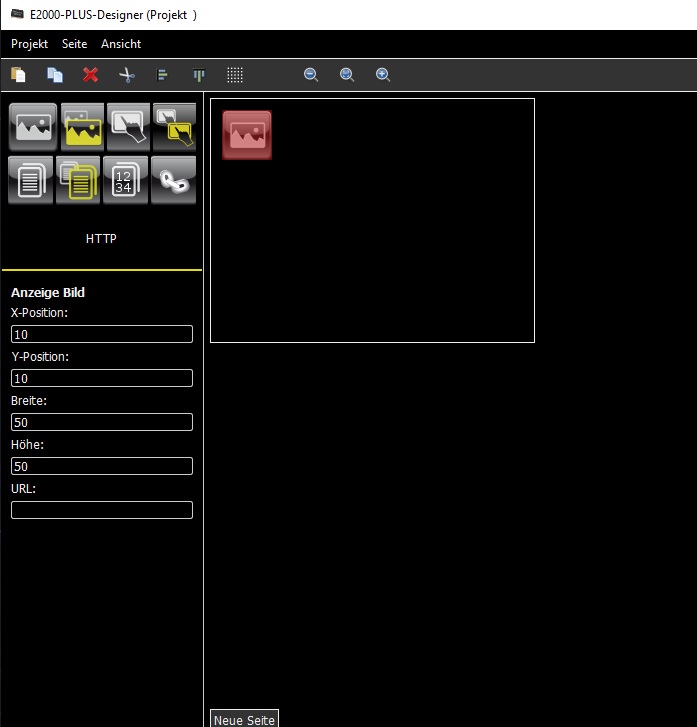
Task: Toggle the dotted grid icon
Action: (x=234, y=75)
